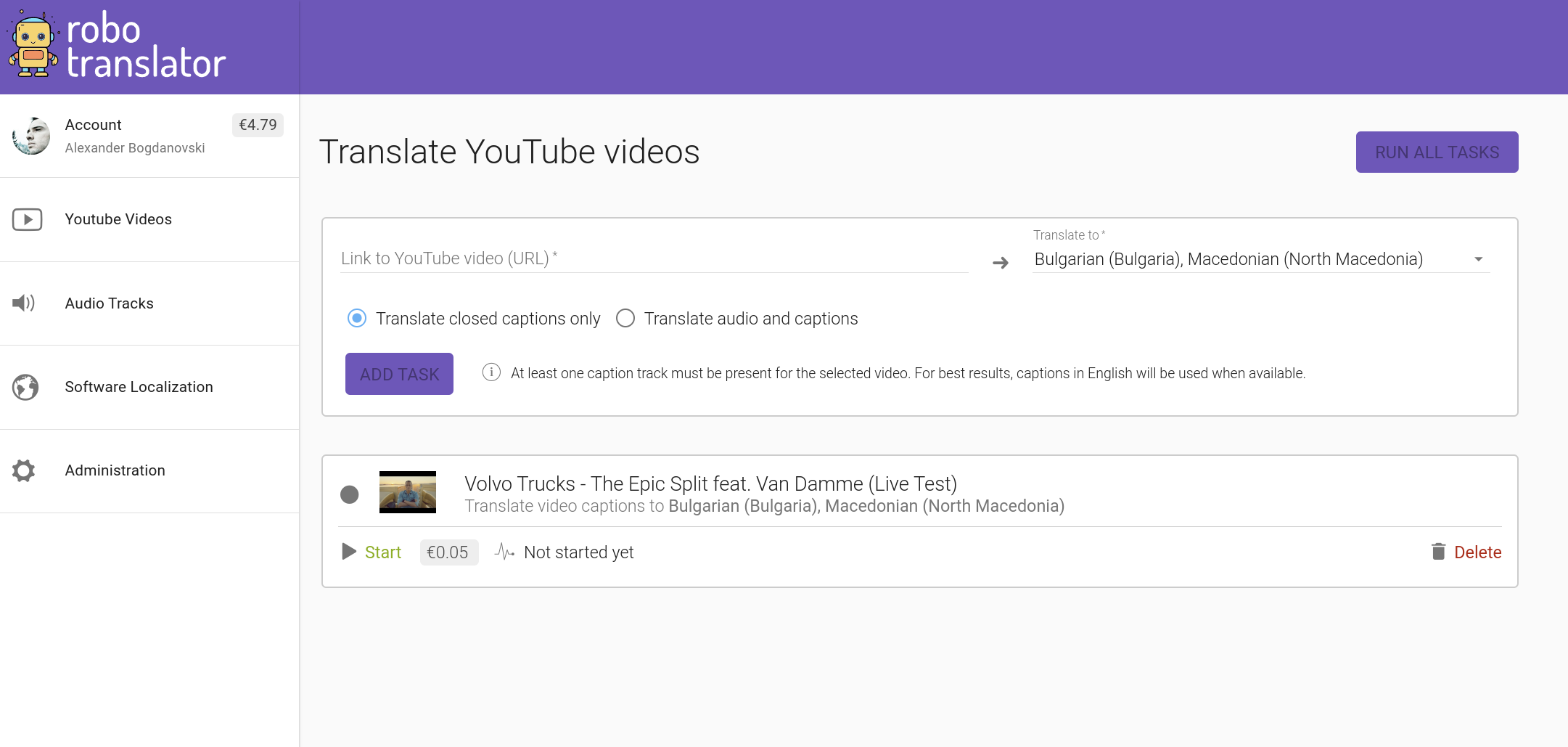Click the Administration gear icon
The height and width of the screenshot is (747, 1568).
click(24, 470)
